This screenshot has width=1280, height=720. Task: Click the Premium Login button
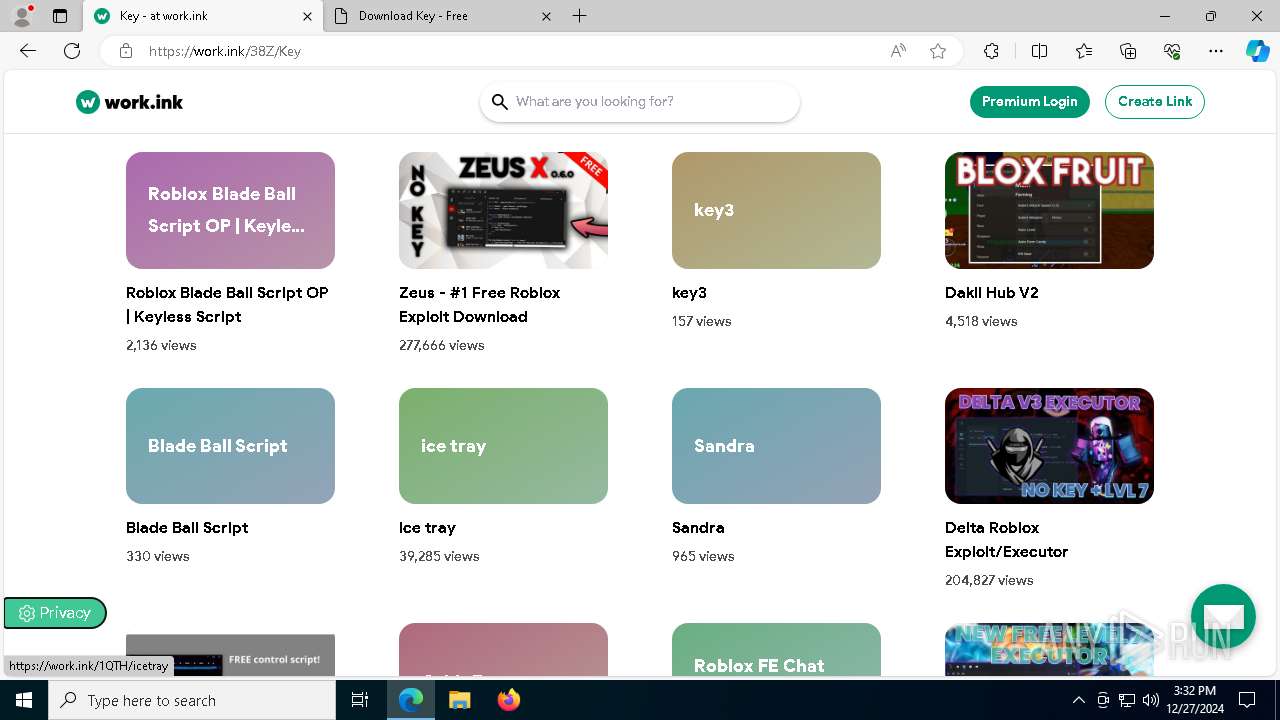[1029, 101]
